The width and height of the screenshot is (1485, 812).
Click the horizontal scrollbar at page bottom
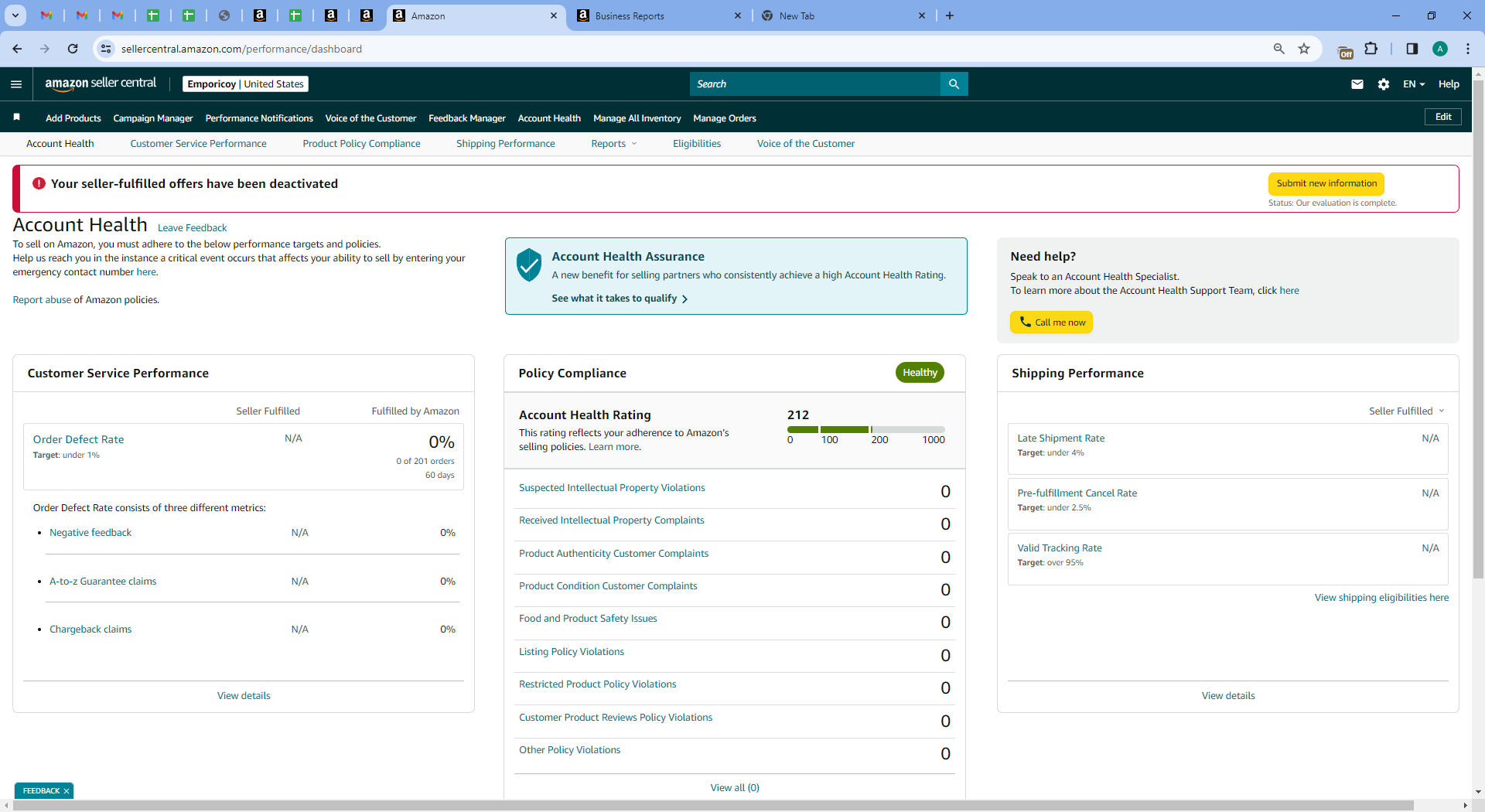click(x=713, y=805)
